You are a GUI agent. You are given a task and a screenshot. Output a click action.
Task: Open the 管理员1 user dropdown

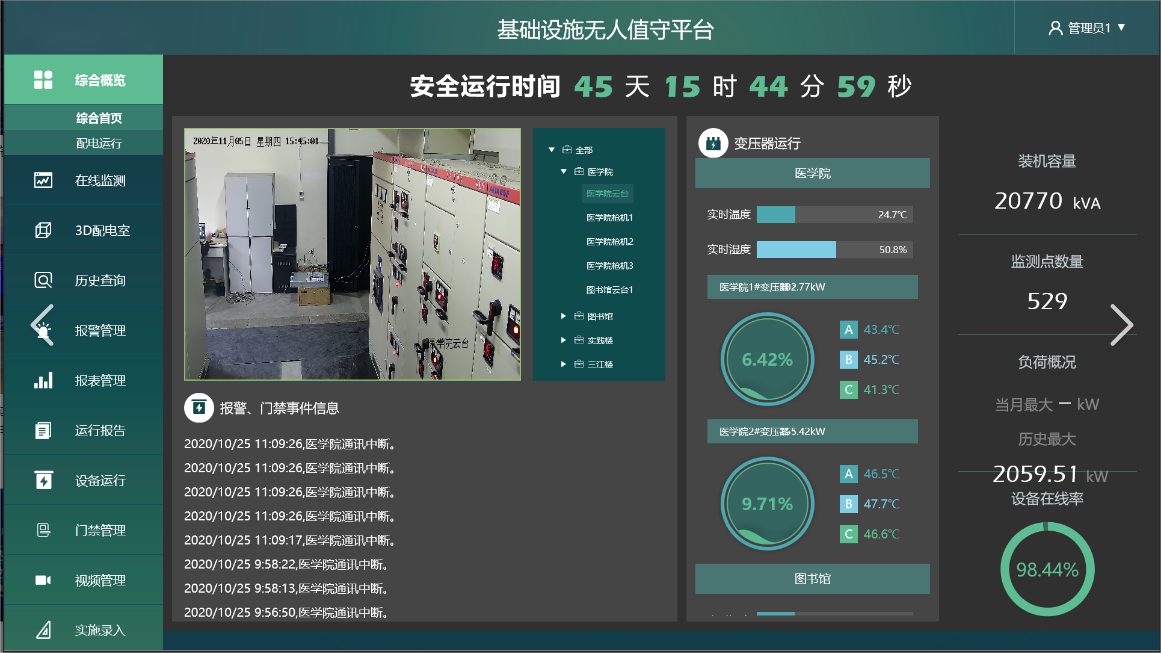[x=1087, y=28]
